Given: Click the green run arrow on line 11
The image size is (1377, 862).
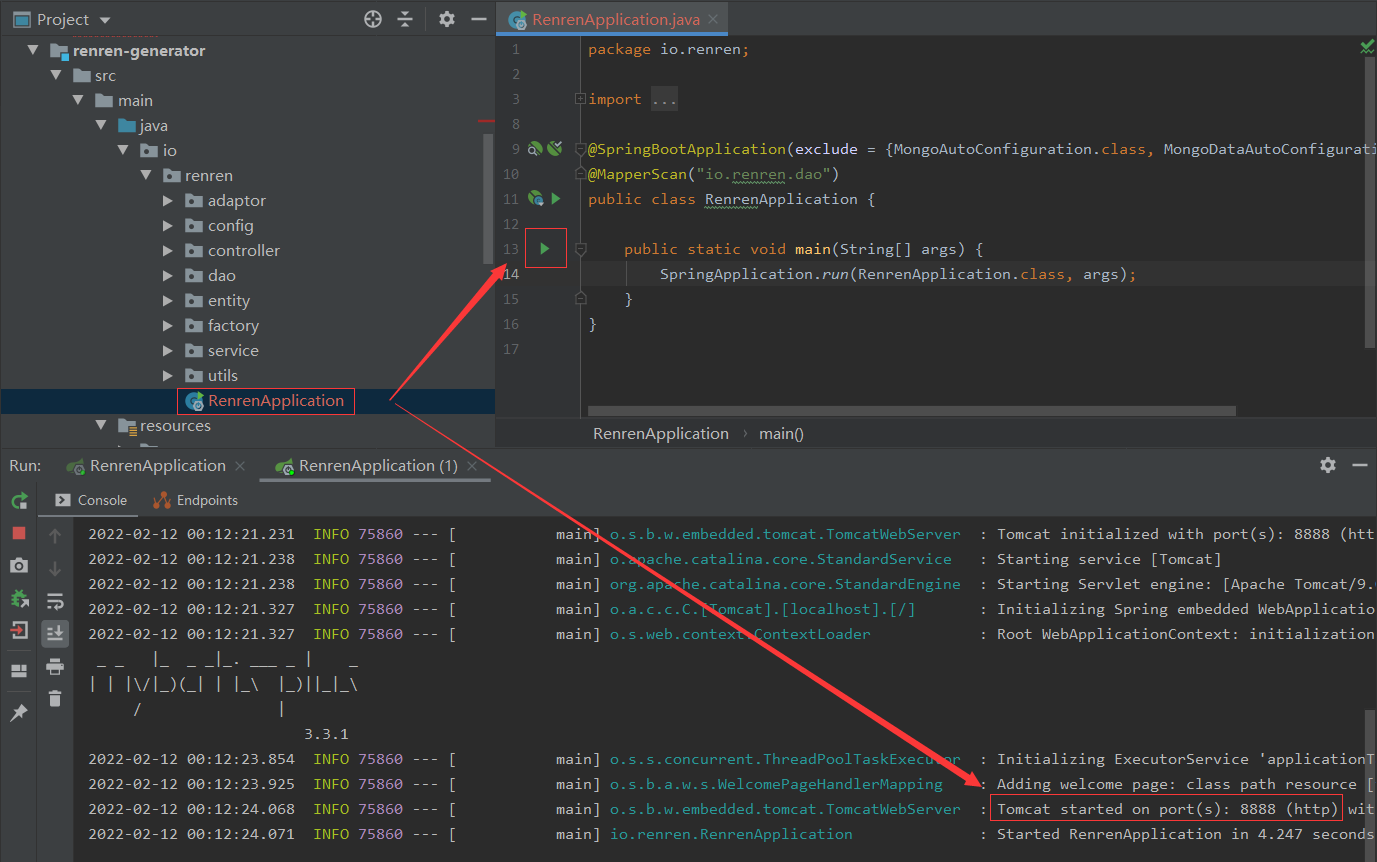Looking at the screenshot, I should tap(556, 199).
